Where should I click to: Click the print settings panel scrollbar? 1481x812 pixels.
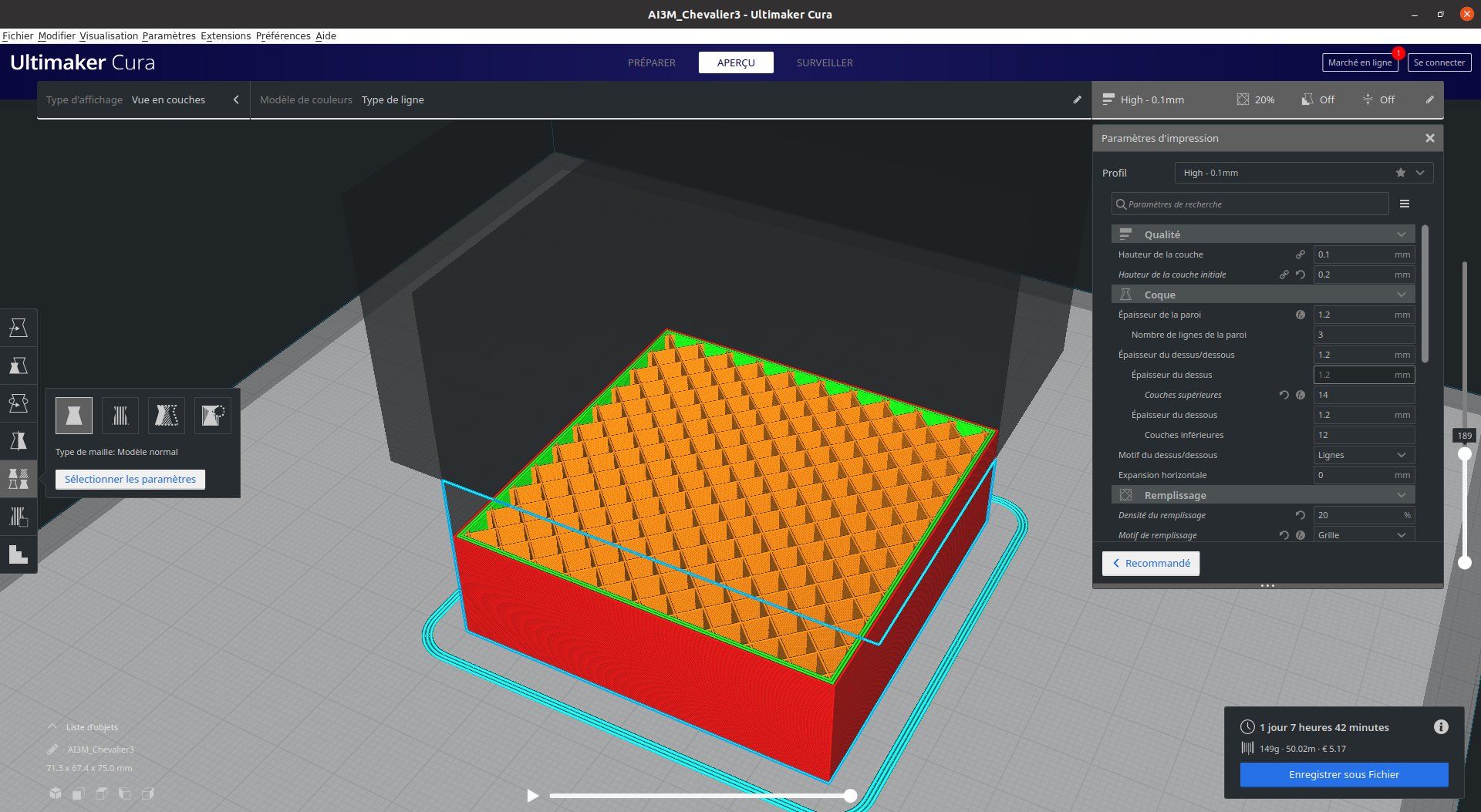[1425, 293]
